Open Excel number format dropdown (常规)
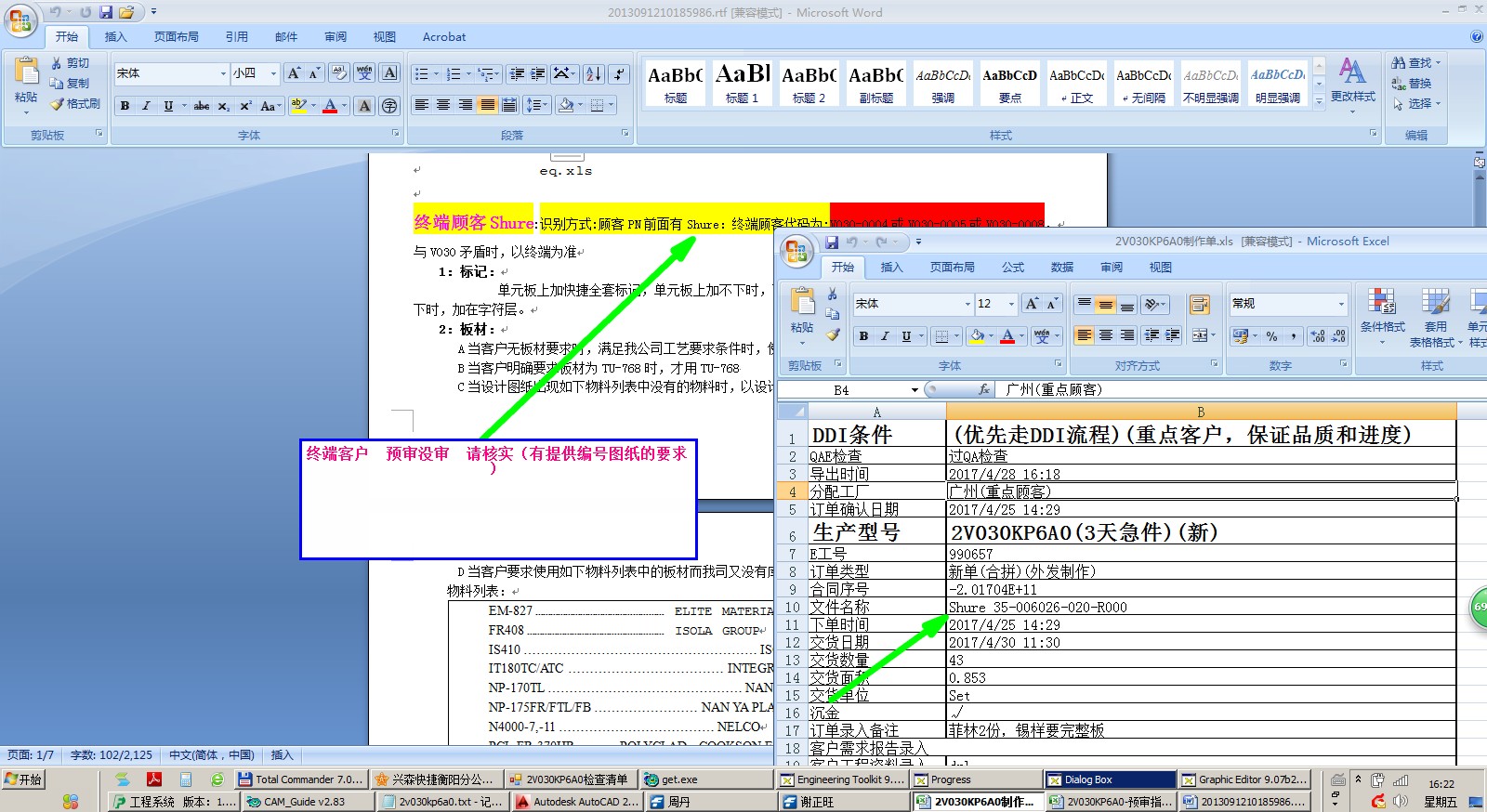This screenshot has height=812, width=1487. (1340, 304)
